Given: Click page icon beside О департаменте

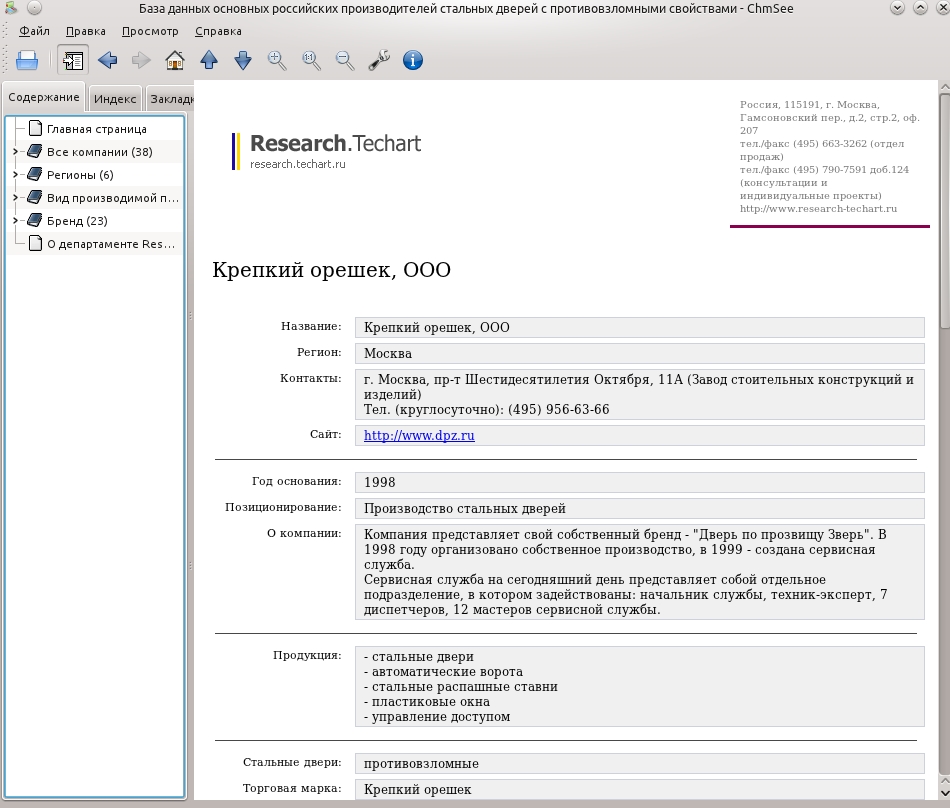Looking at the screenshot, I should [x=36, y=243].
